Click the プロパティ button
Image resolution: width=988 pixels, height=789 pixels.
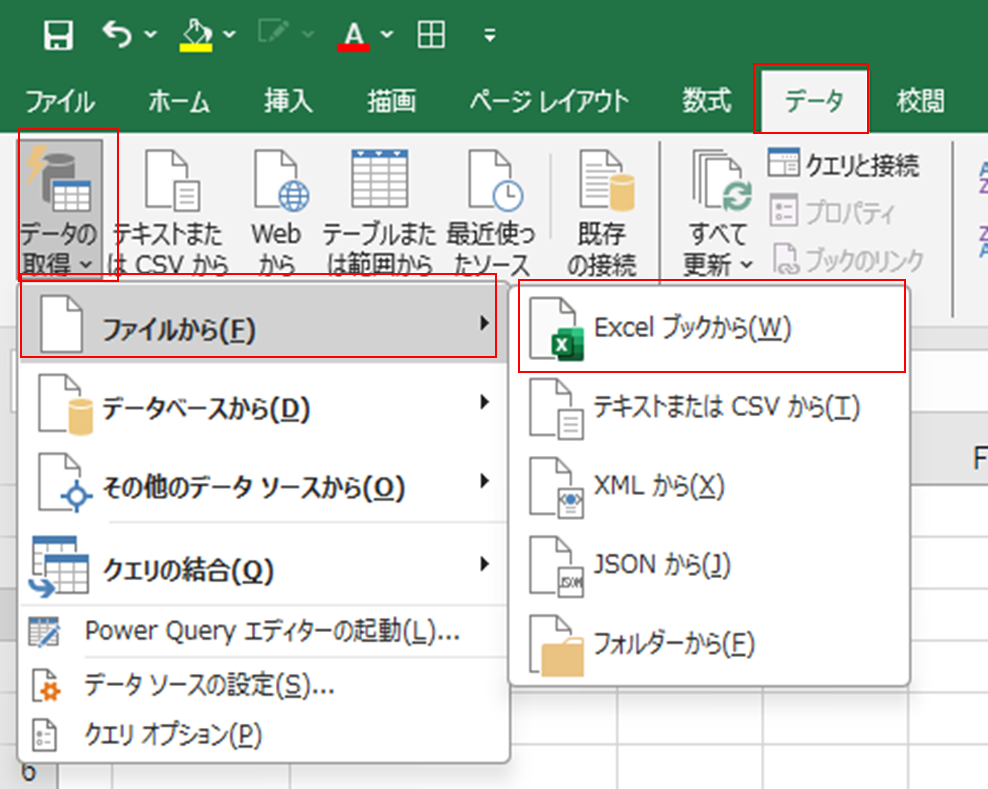coord(832,212)
